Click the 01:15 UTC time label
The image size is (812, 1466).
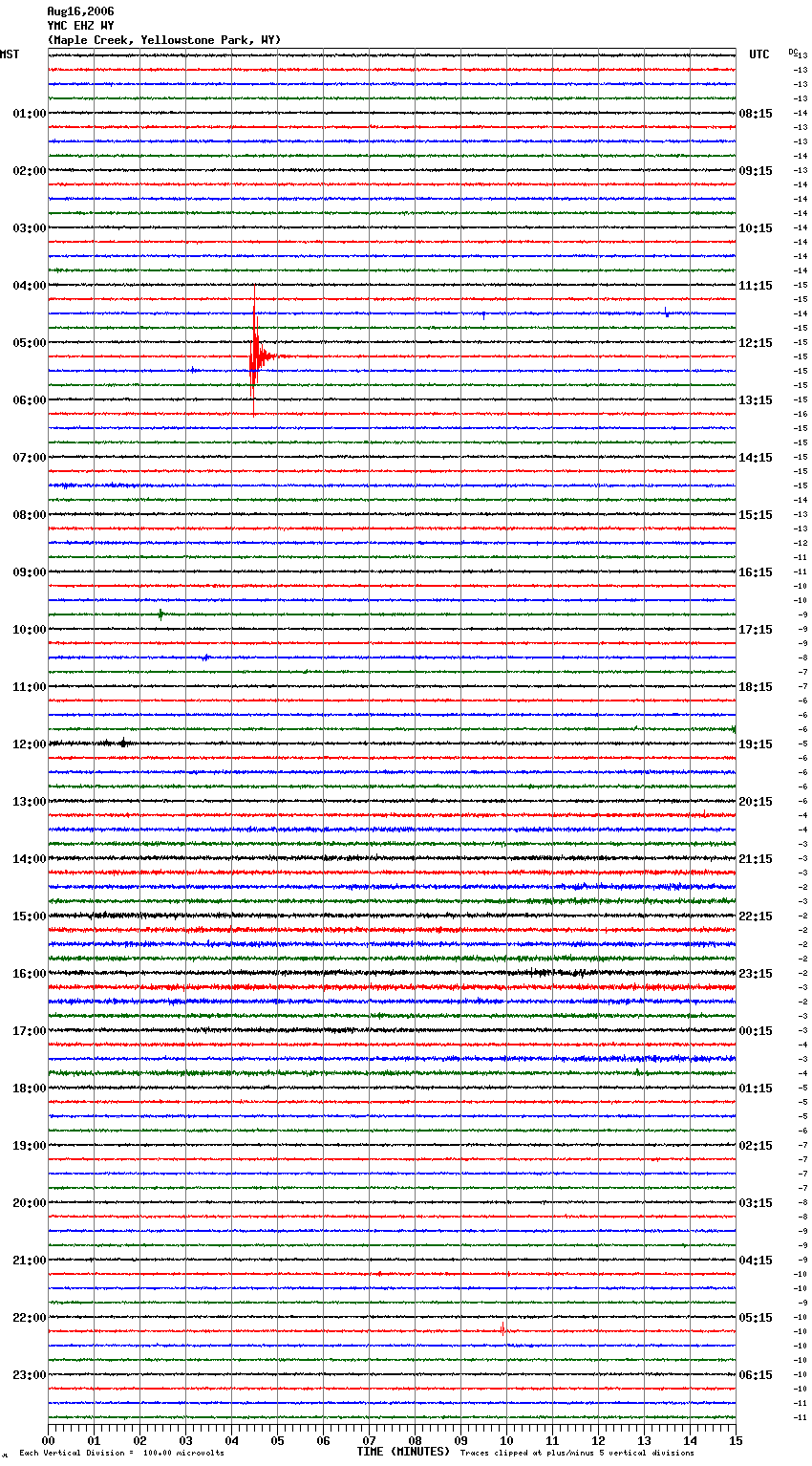point(756,1089)
